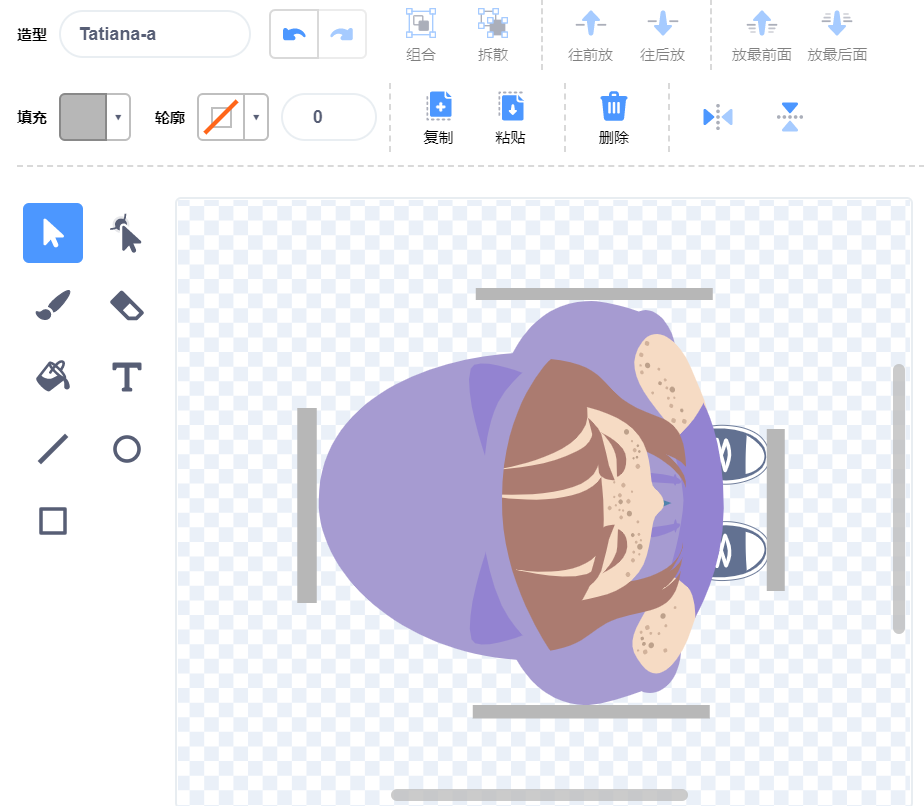Bring to front with 放最前面
This screenshot has width=924, height=806.
tap(761, 35)
